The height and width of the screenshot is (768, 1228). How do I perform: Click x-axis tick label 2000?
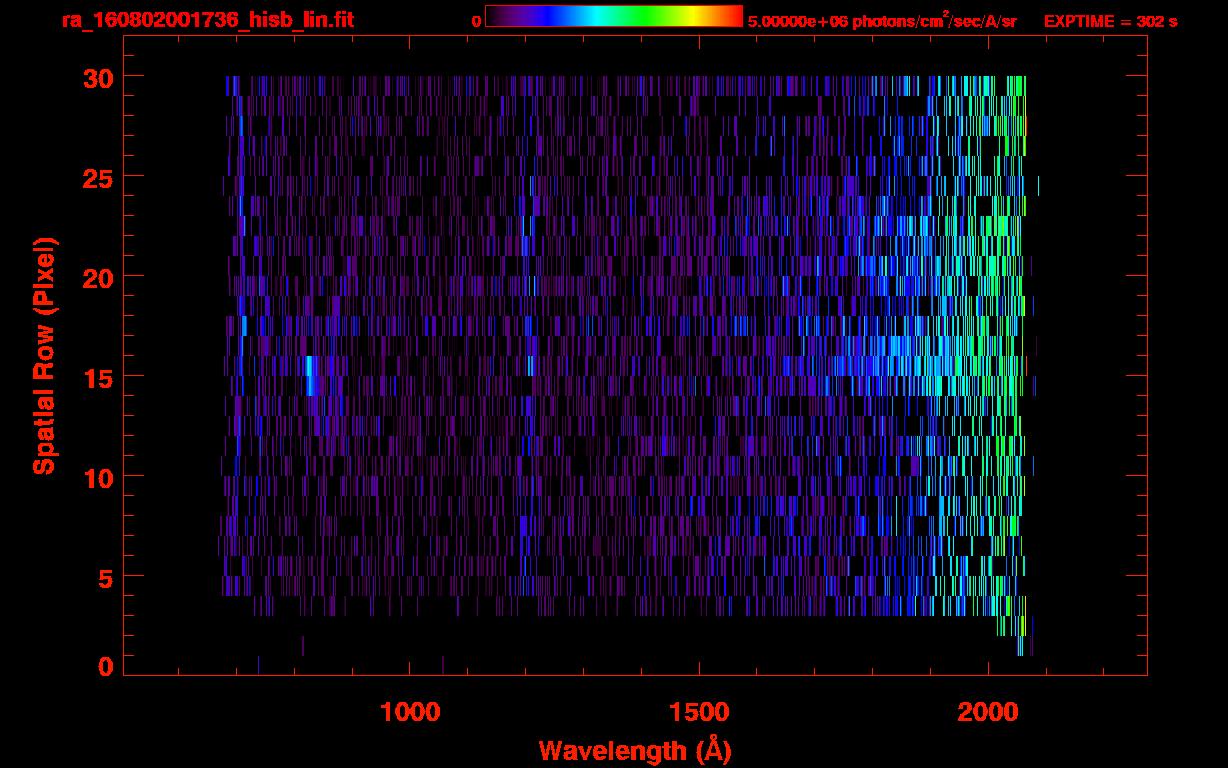point(988,712)
